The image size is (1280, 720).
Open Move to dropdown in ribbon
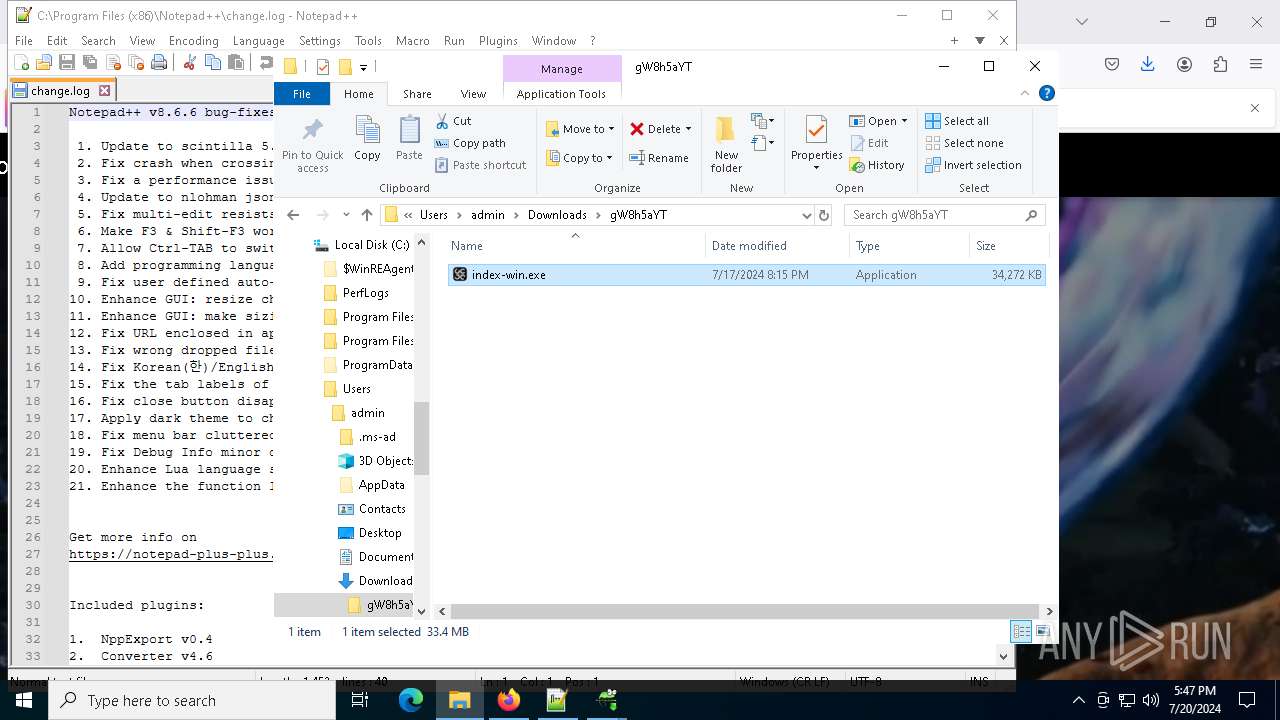[580, 129]
